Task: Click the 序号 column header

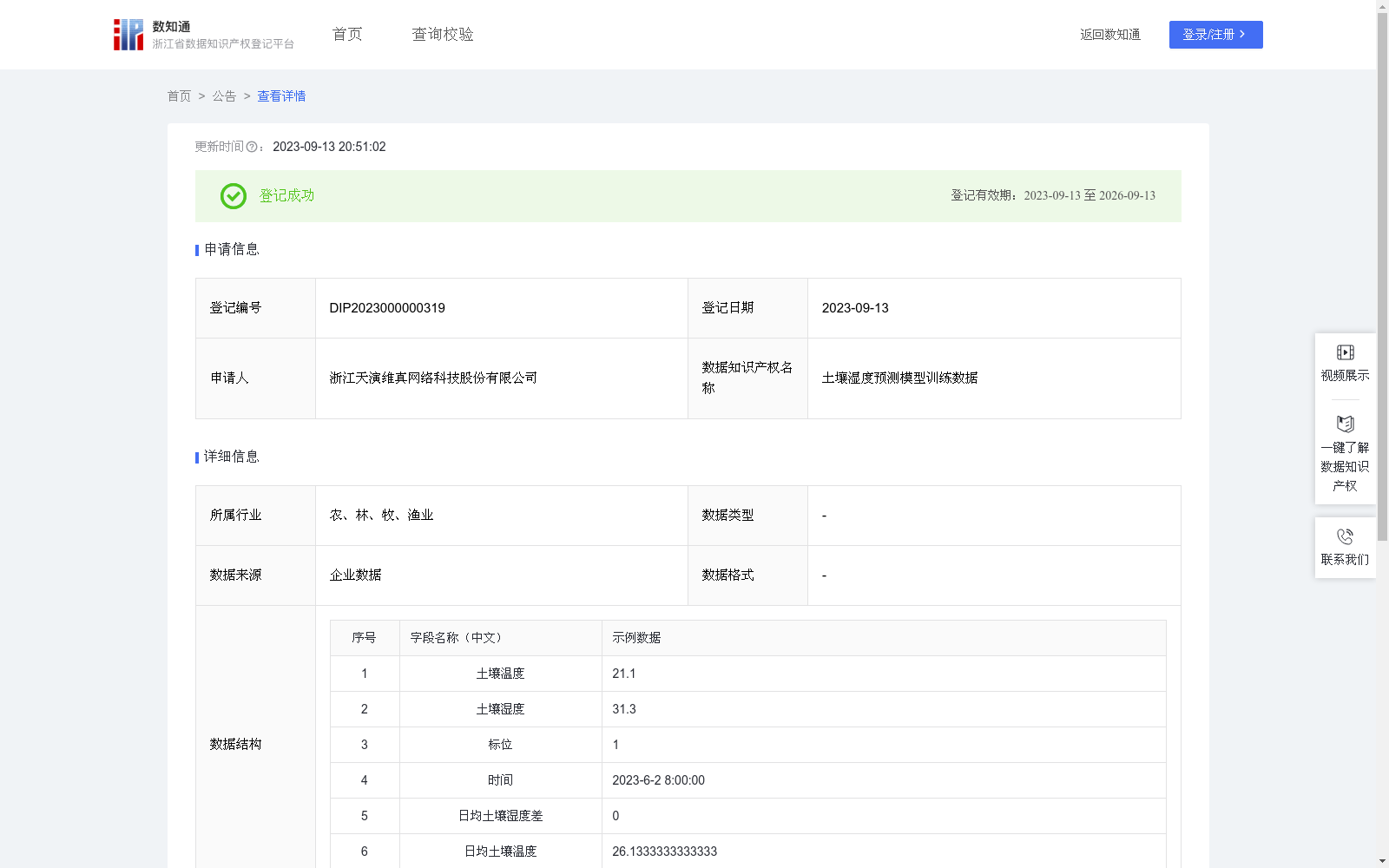Action: click(364, 638)
